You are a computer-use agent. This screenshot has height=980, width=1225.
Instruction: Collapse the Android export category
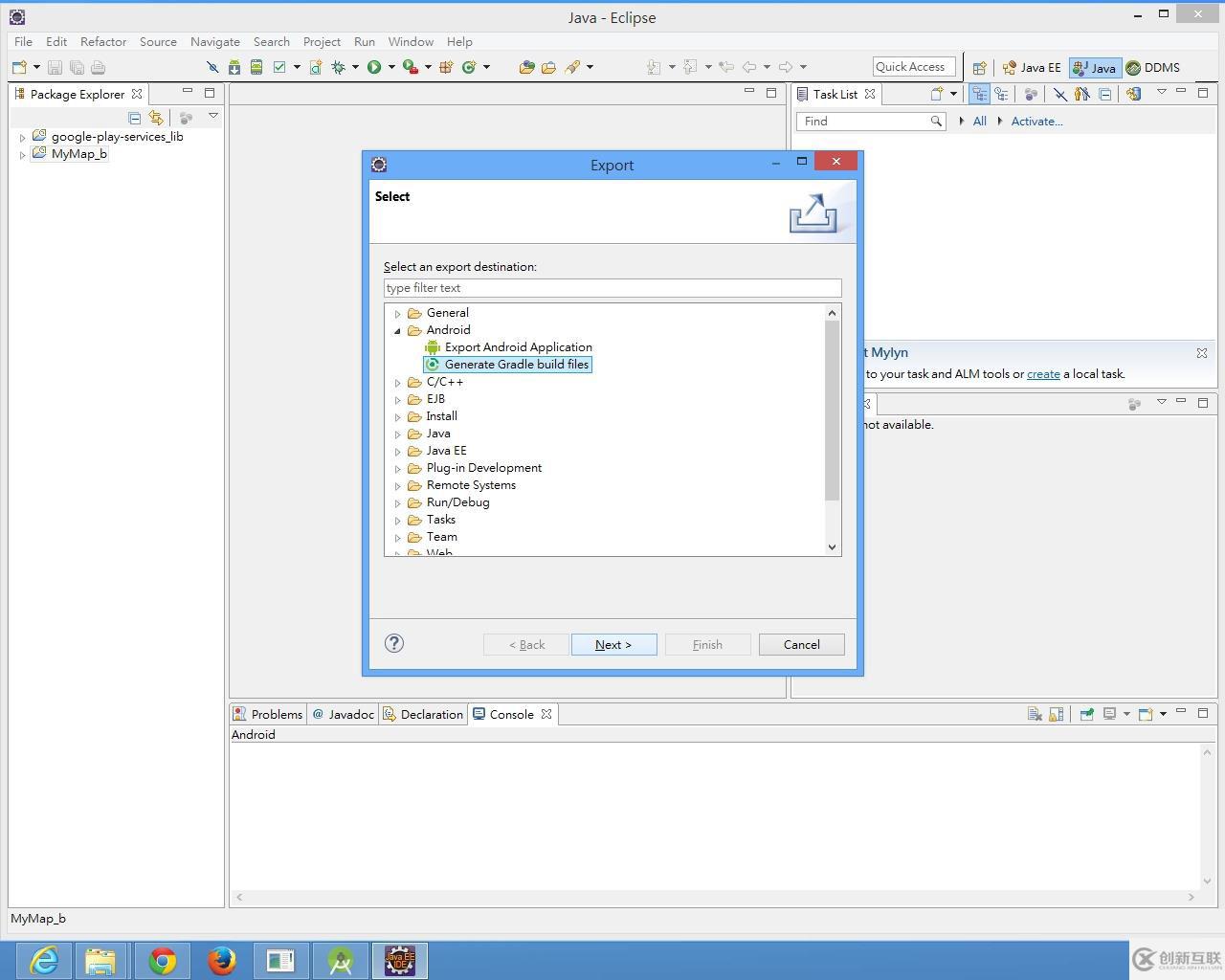click(x=398, y=330)
